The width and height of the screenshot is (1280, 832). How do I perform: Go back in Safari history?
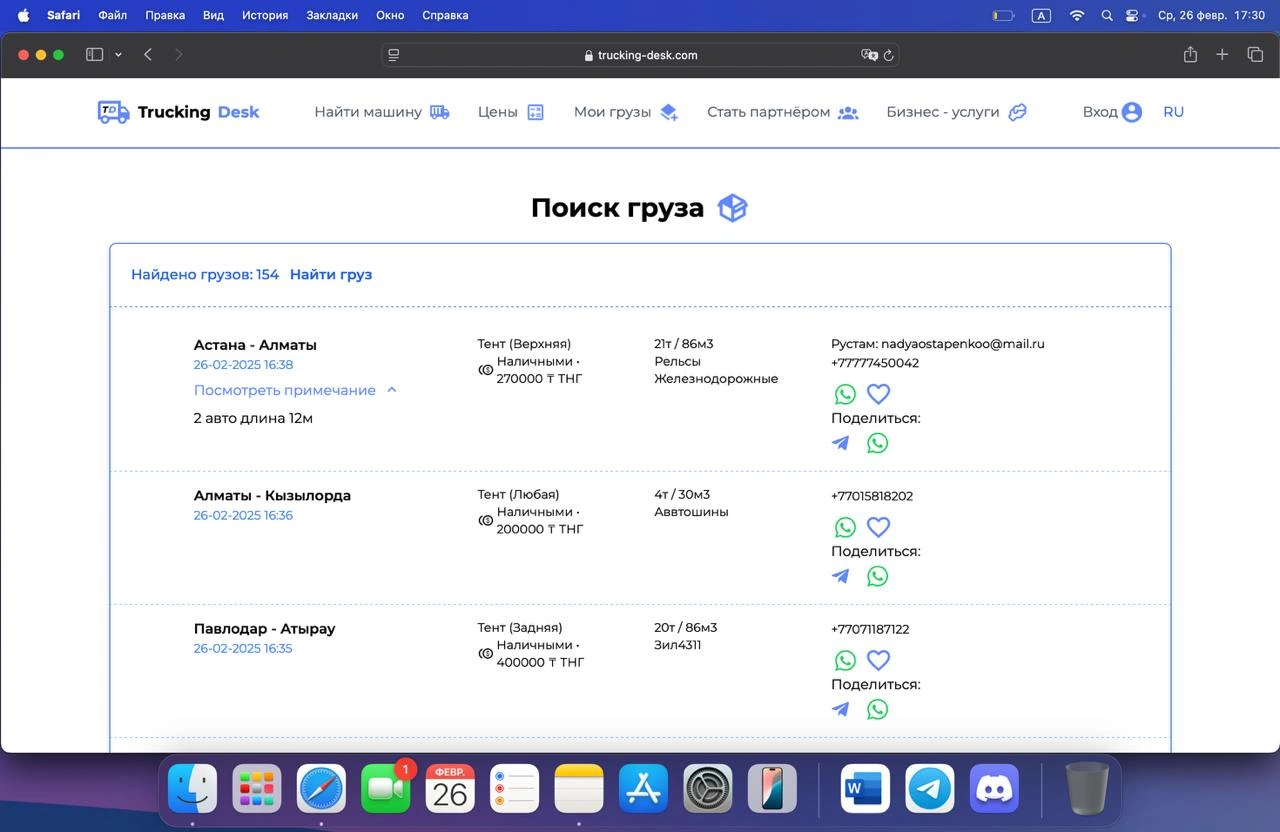(148, 55)
